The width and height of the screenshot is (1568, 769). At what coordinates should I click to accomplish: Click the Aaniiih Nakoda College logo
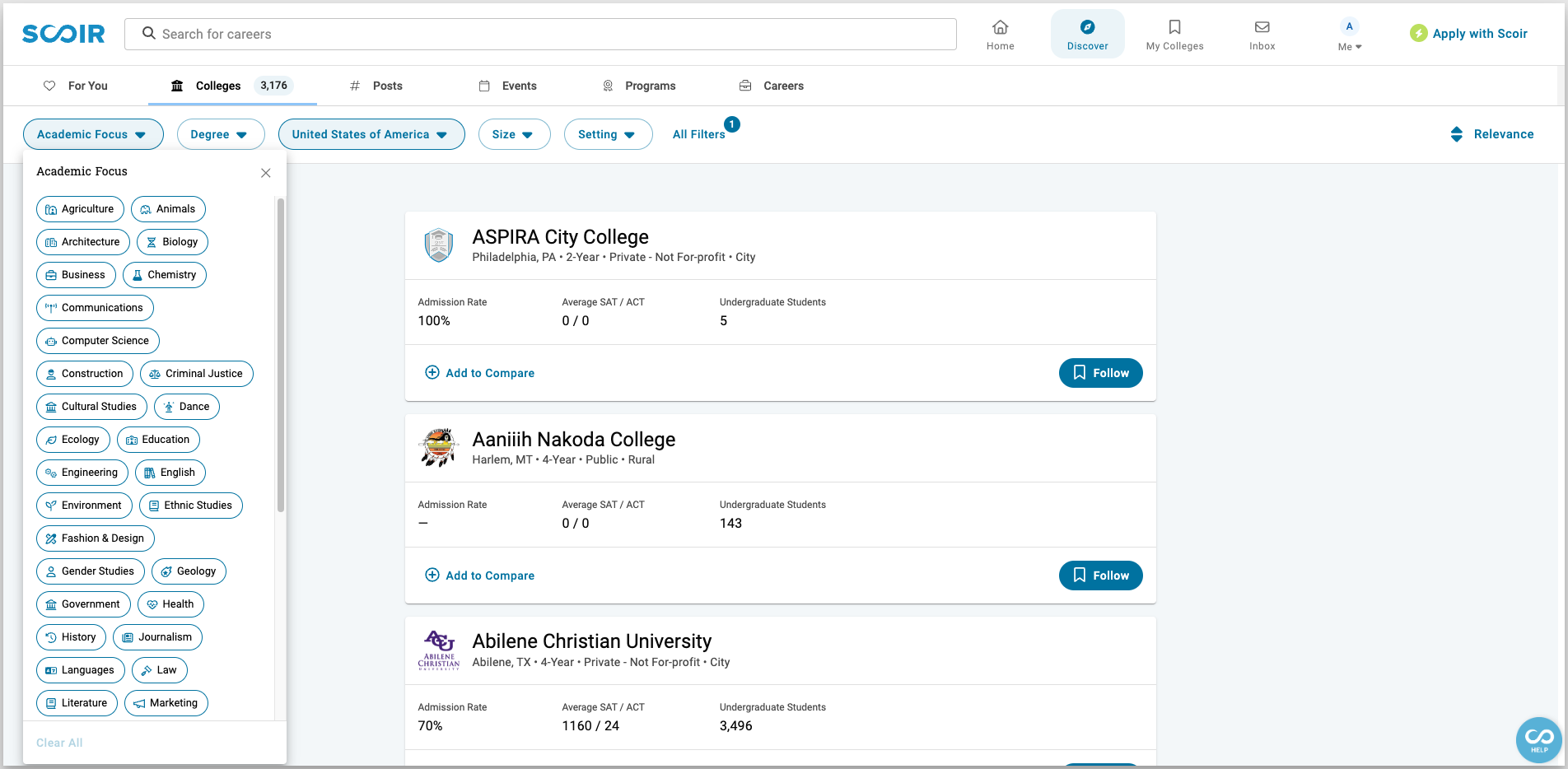point(438,448)
